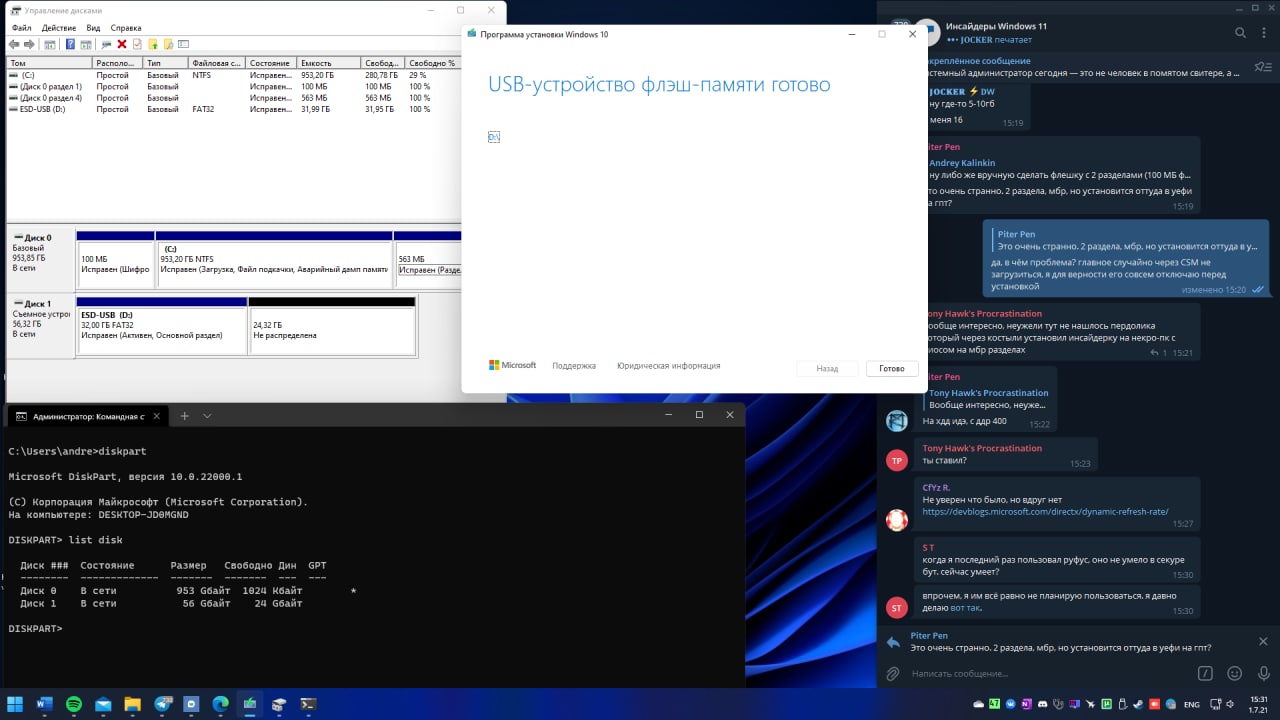
Task: Click the Диск 1 removable disk label
Action: (40, 325)
